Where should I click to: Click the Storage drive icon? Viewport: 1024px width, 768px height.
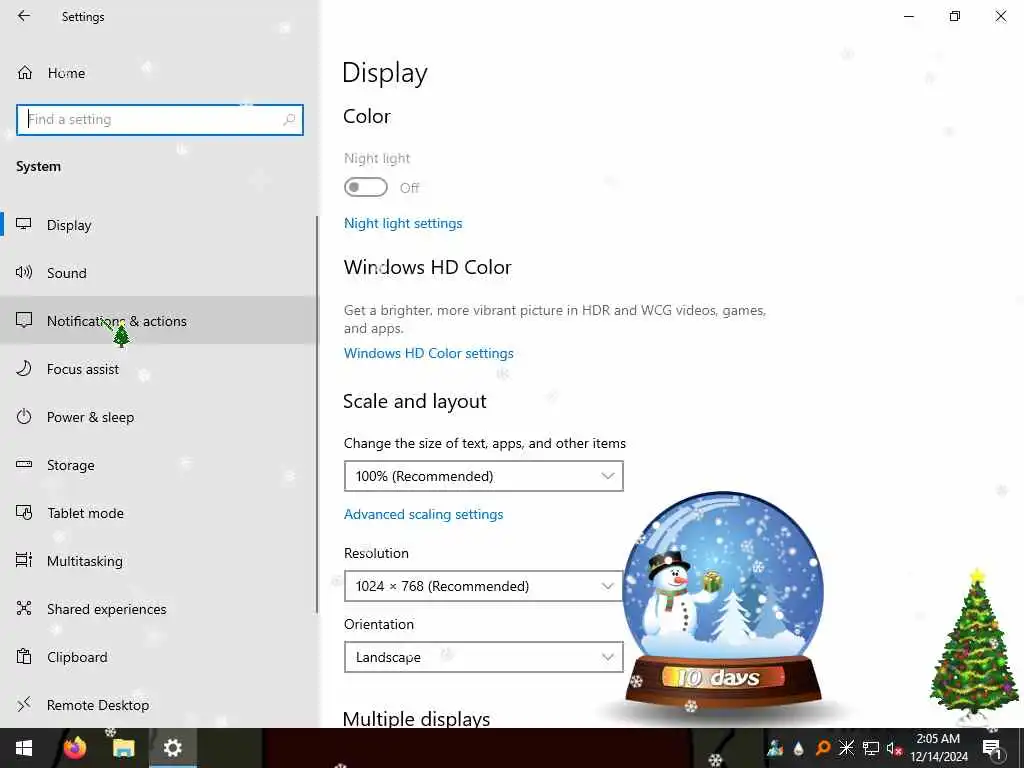click(24, 464)
